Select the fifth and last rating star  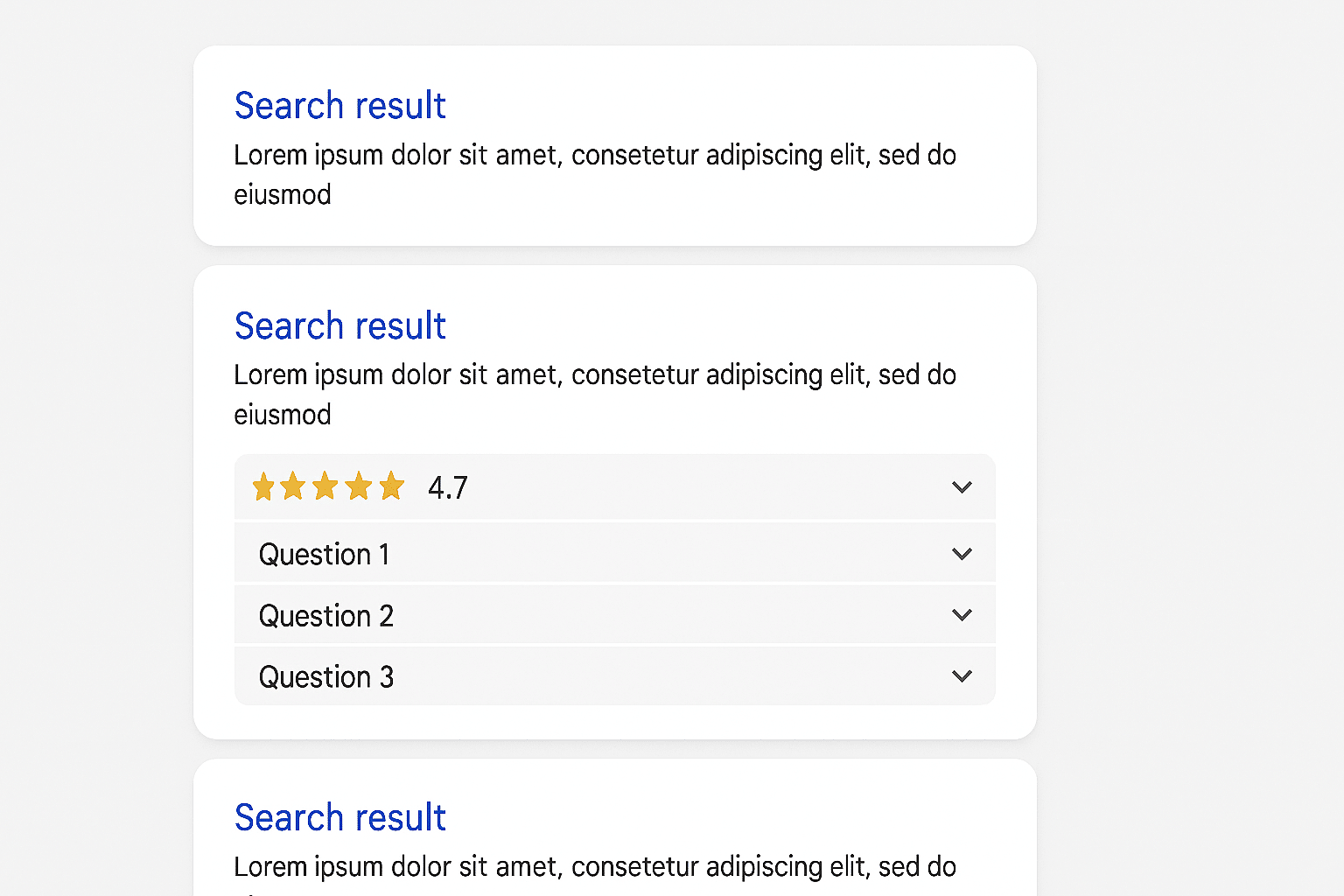[x=391, y=486]
